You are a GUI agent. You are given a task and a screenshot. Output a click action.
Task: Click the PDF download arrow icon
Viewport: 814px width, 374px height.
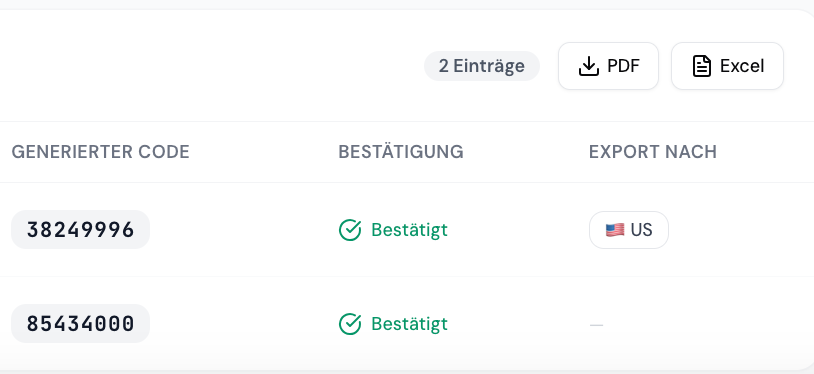click(x=589, y=66)
